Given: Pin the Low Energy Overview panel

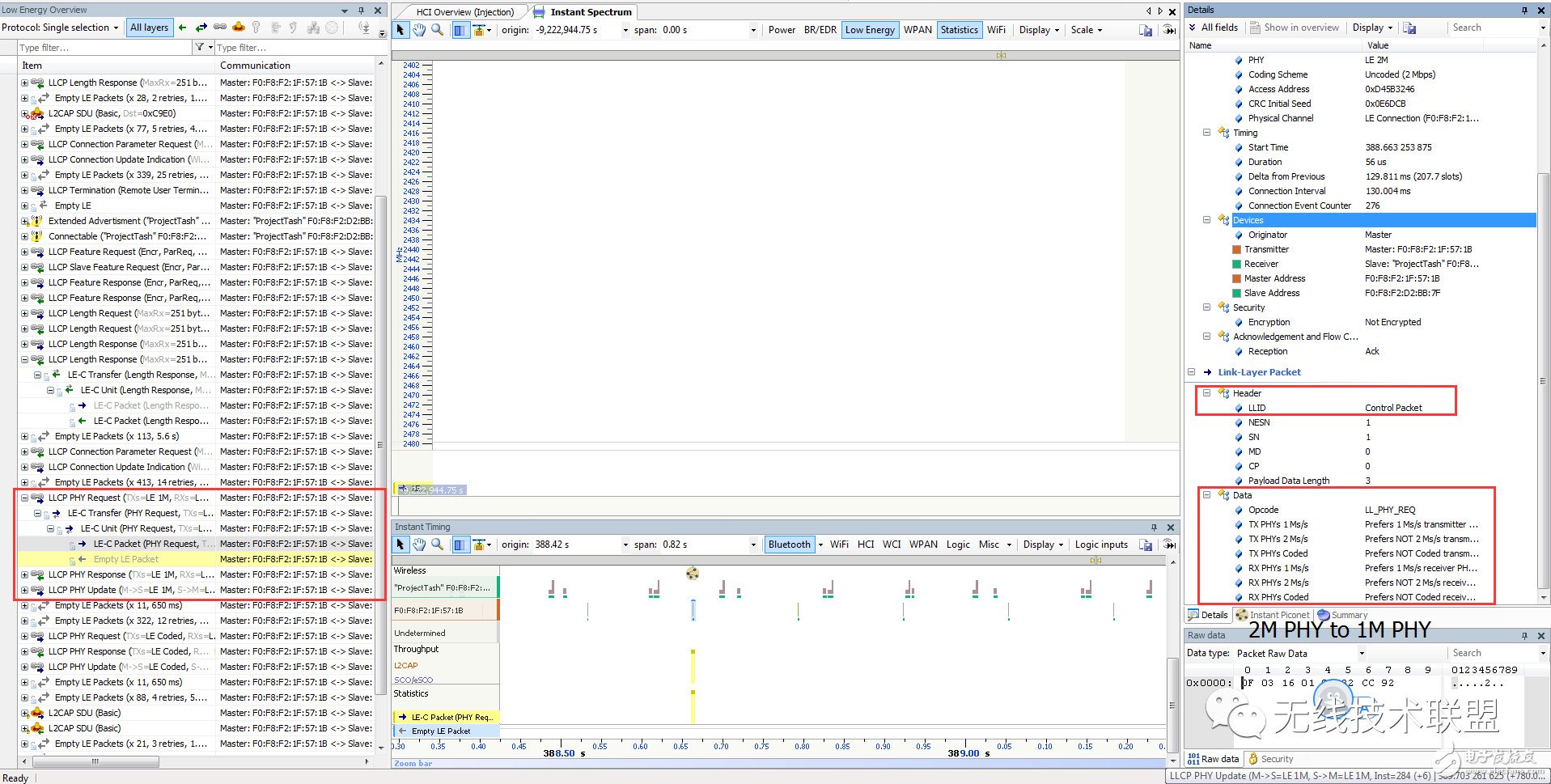Looking at the screenshot, I should (x=361, y=11).
